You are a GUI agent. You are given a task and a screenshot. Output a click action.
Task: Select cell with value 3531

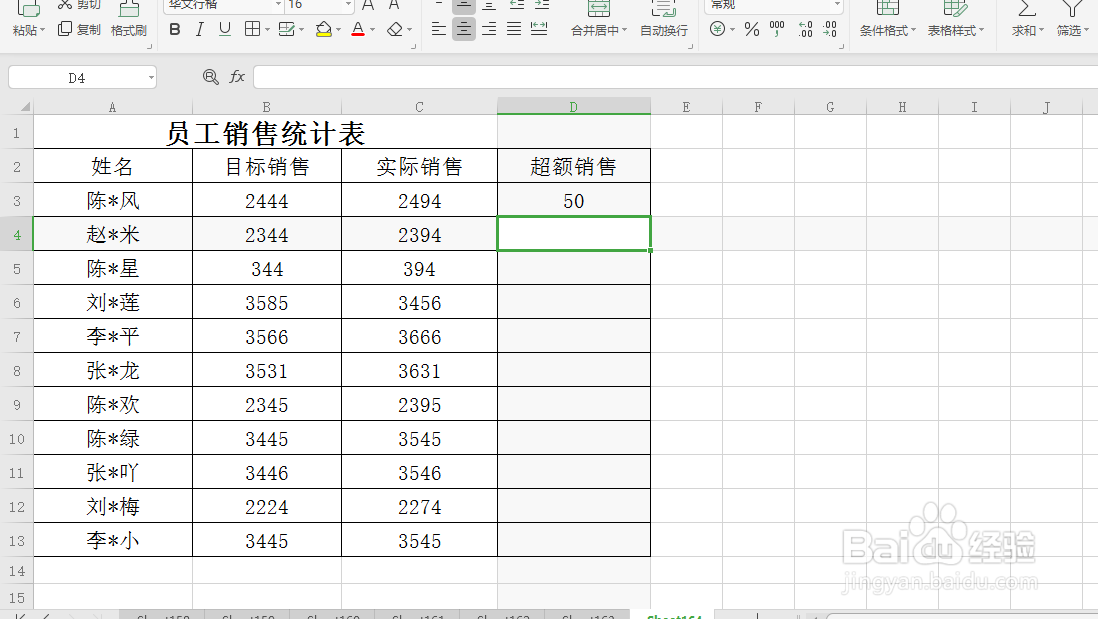click(267, 370)
